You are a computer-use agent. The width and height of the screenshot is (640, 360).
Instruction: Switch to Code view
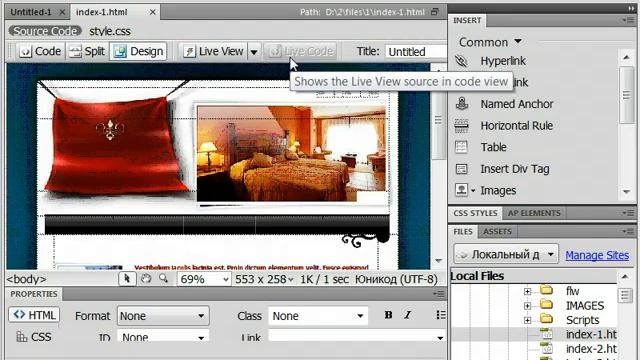point(40,51)
